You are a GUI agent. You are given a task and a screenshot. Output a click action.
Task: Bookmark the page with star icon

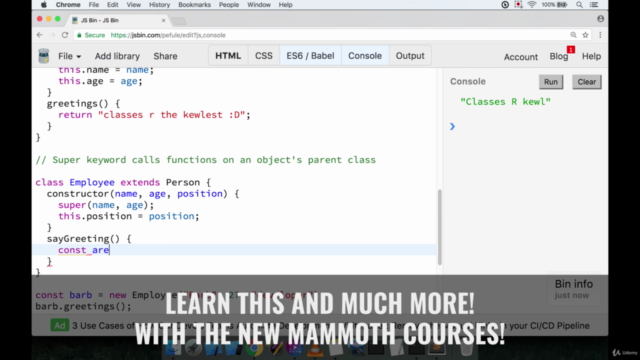tap(585, 35)
